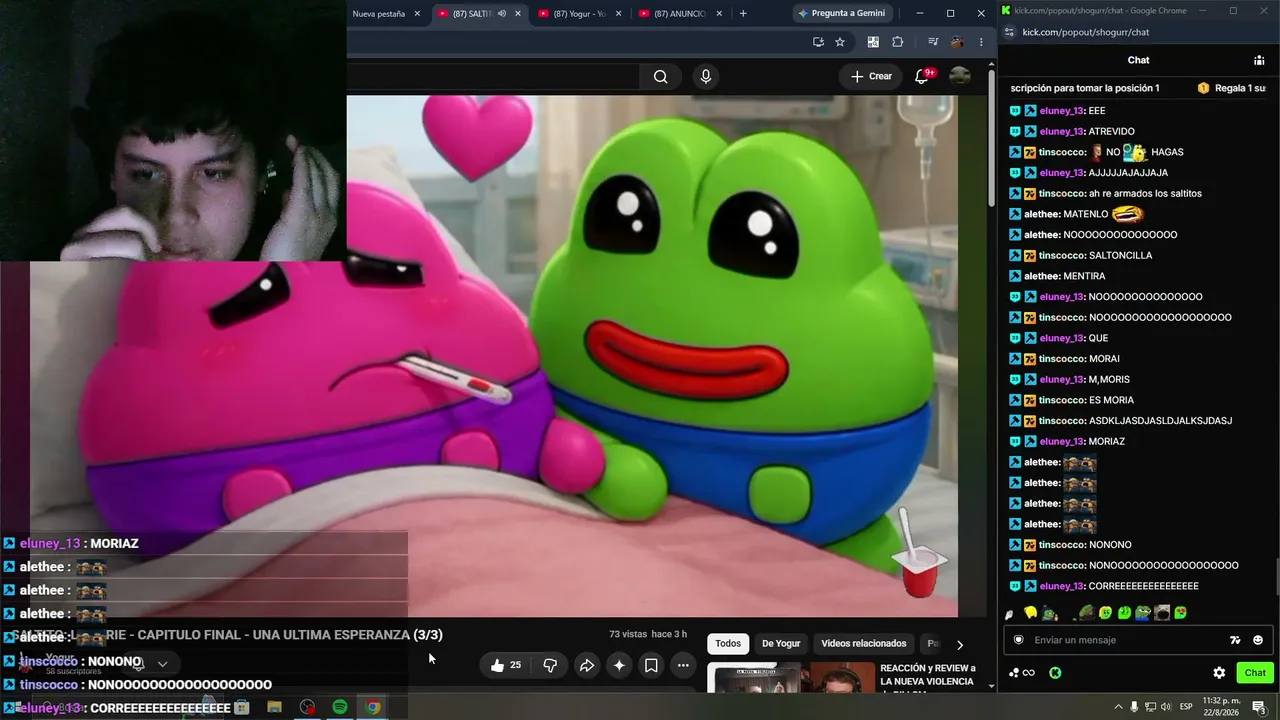Open the ESP language switcher
Screen dimensions: 1280x720
[1187, 707]
